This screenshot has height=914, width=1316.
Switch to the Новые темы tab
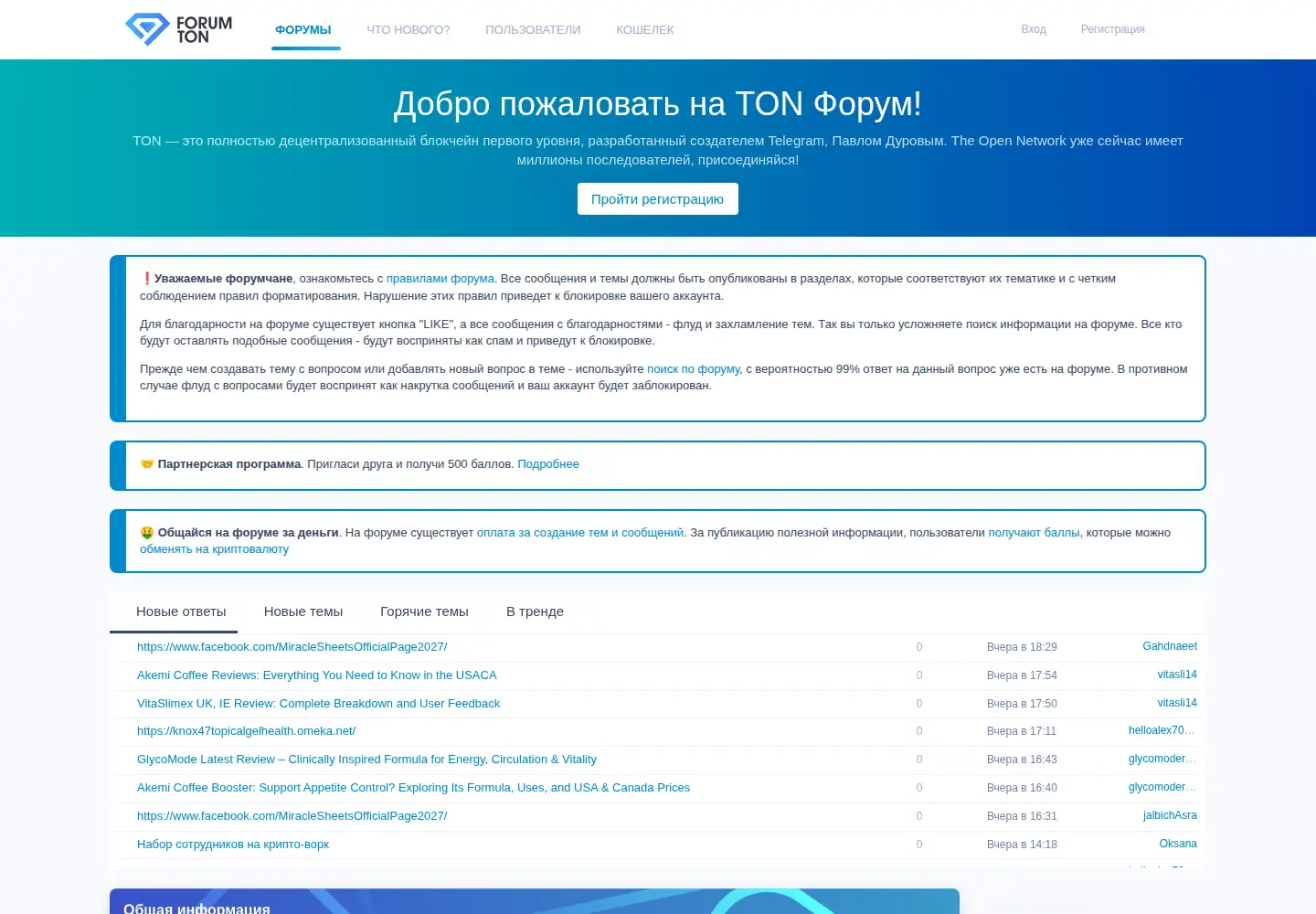303,611
